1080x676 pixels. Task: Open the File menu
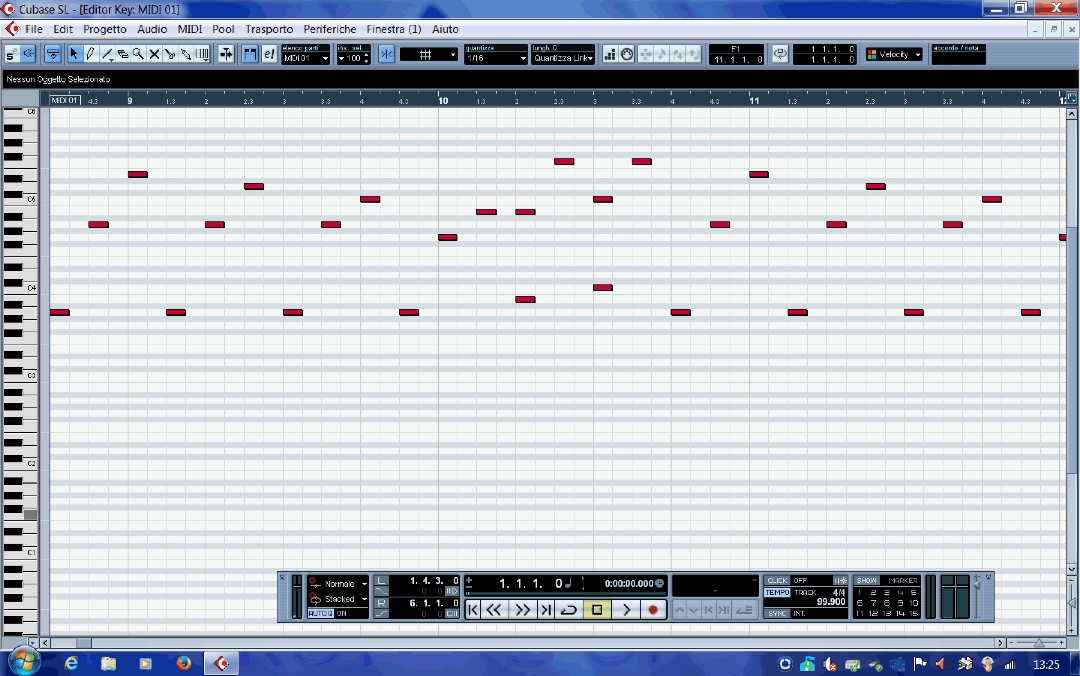click(x=34, y=29)
